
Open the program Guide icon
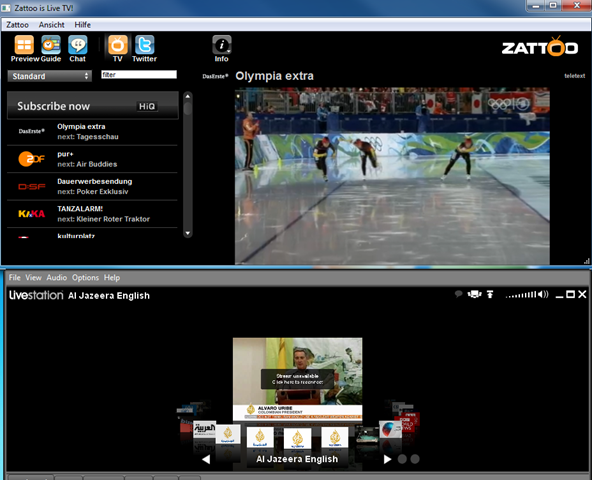(51, 45)
